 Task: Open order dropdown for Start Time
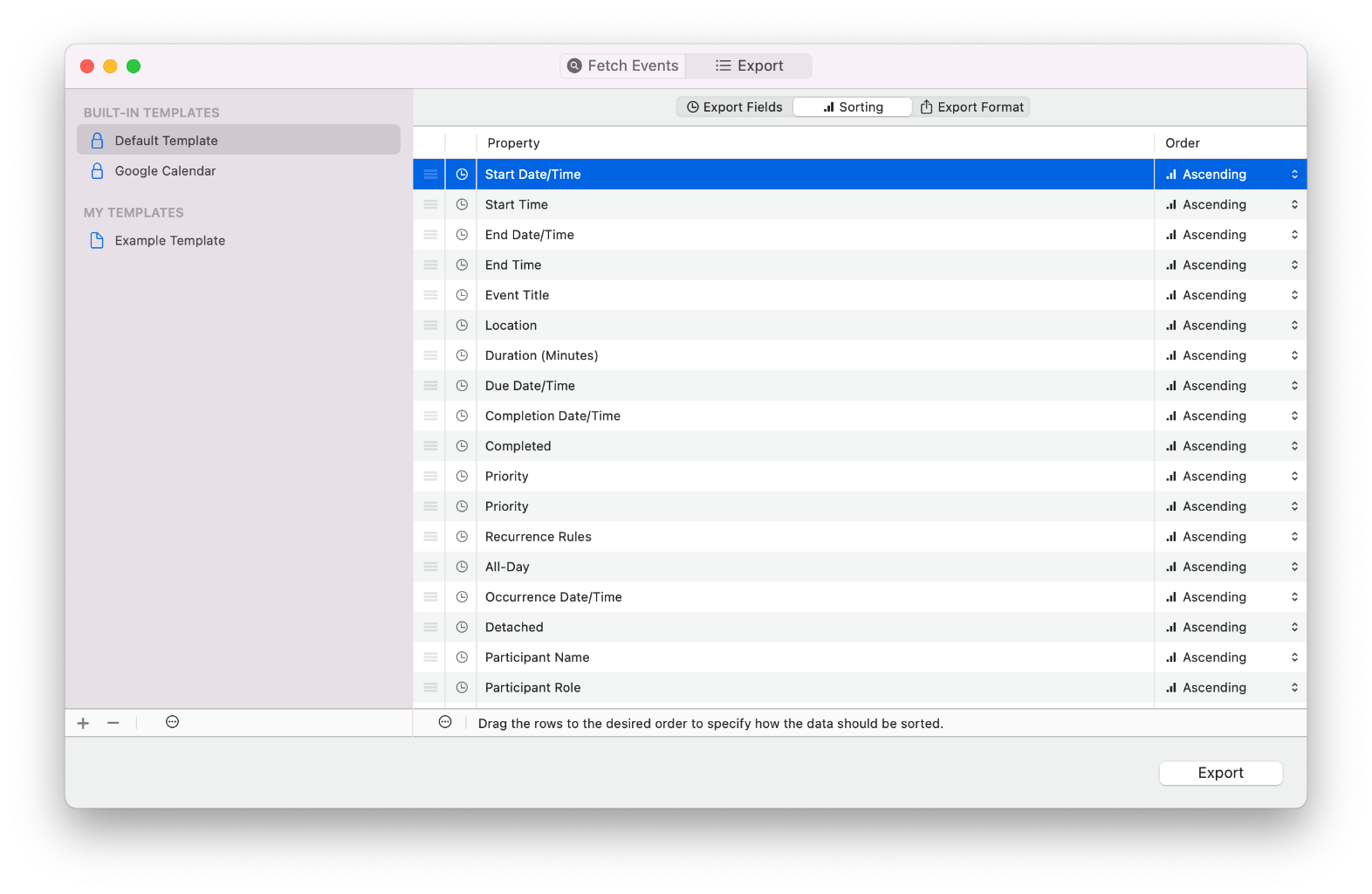(x=1231, y=204)
